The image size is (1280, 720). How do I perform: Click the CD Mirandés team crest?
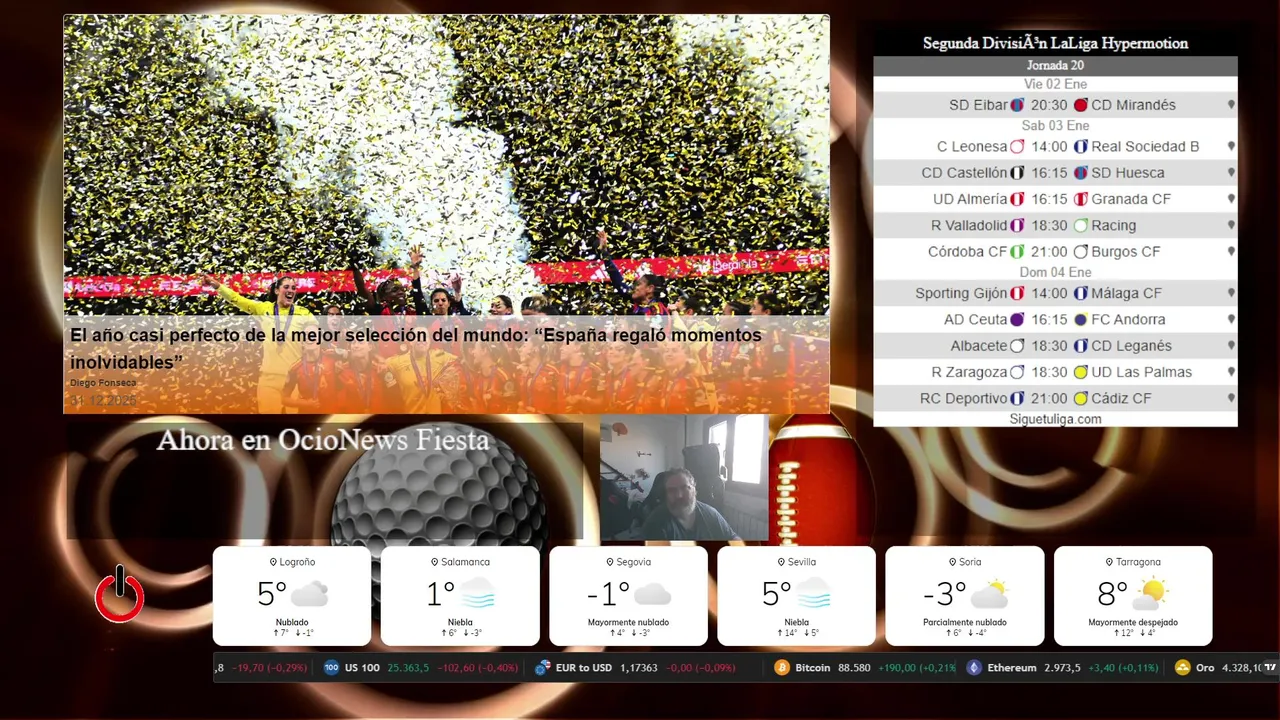1081,105
